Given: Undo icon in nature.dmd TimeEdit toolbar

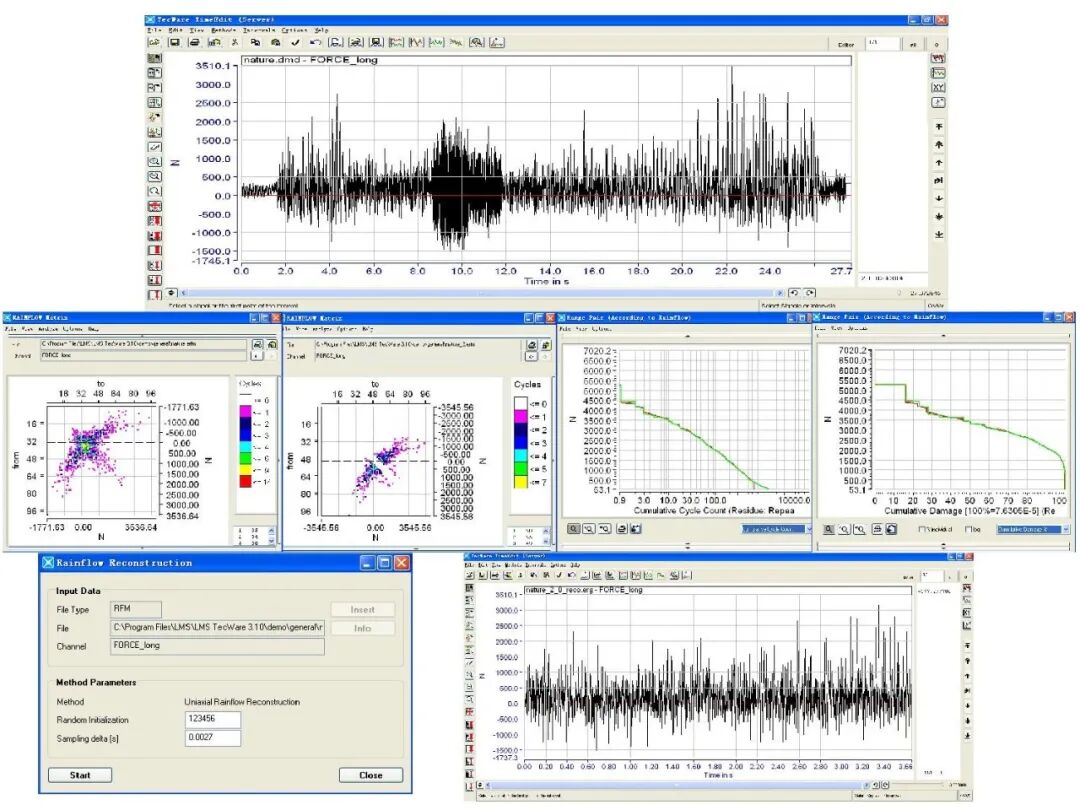Looking at the screenshot, I should point(315,42).
